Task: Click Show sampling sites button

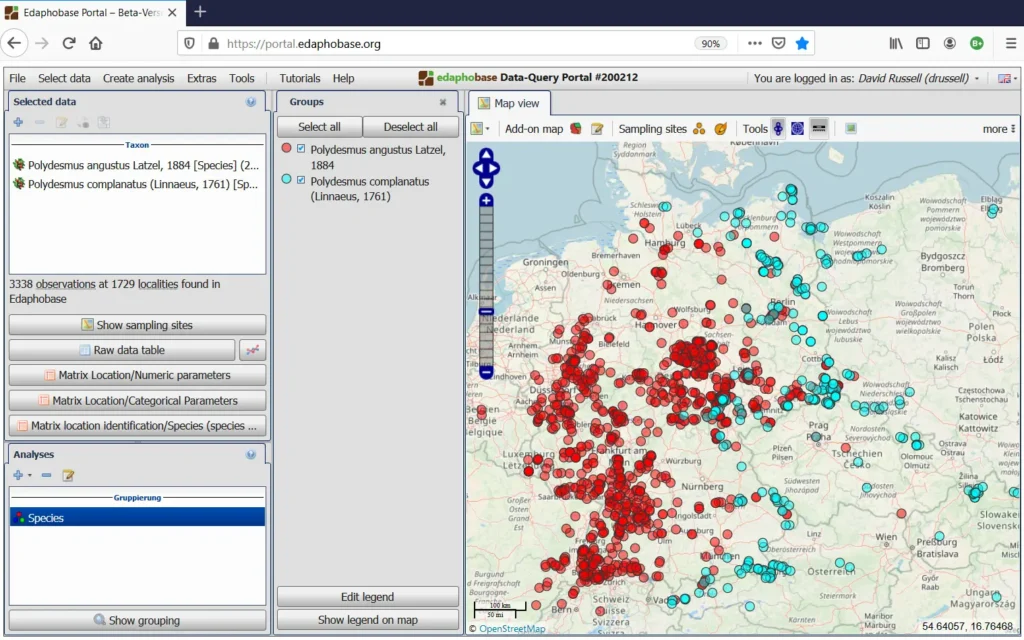Action: click(x=137, y=325)
